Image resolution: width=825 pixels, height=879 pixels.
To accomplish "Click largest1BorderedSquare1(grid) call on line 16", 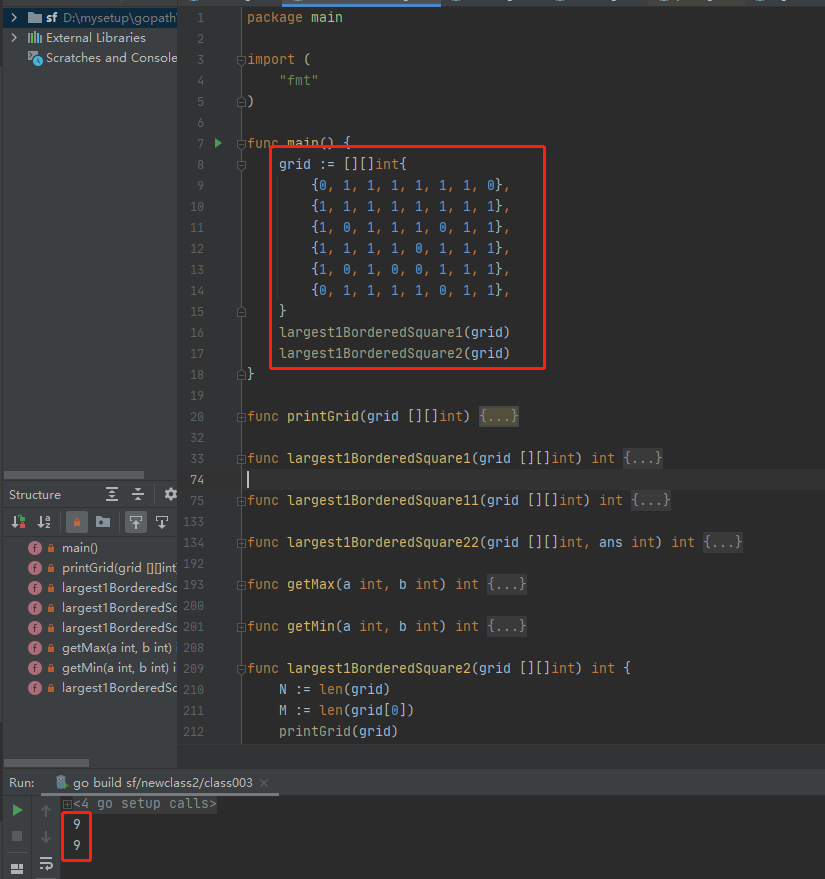I will tap(395, 332).
